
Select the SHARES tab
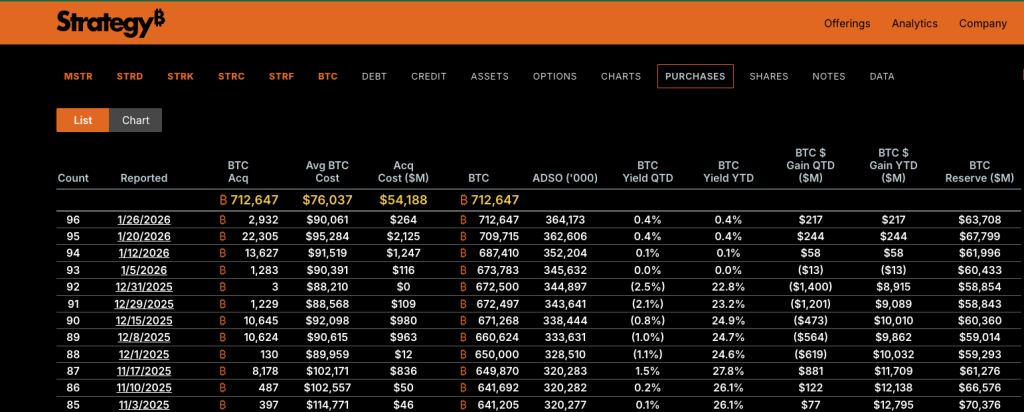[x=769, y=76]
